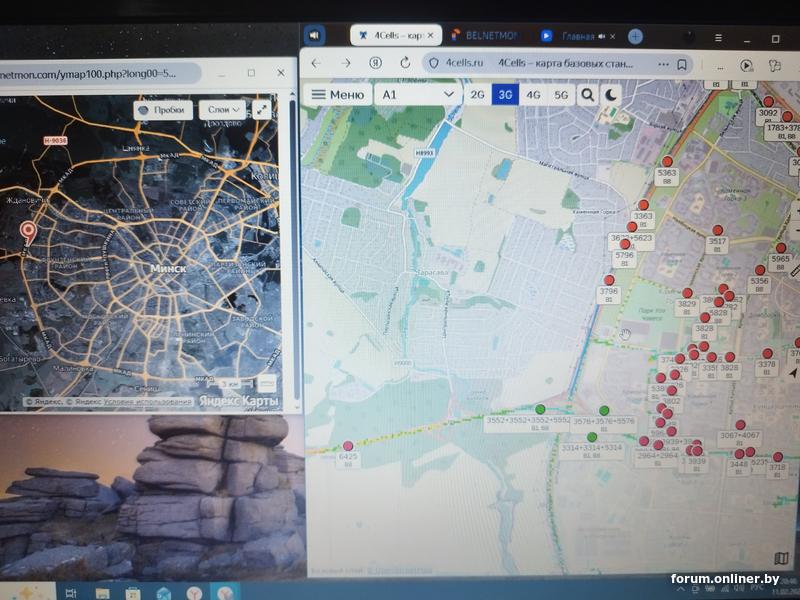
Task: Open the highlighted Yandex Browser taskbar icon
Action: click(225, 592)
